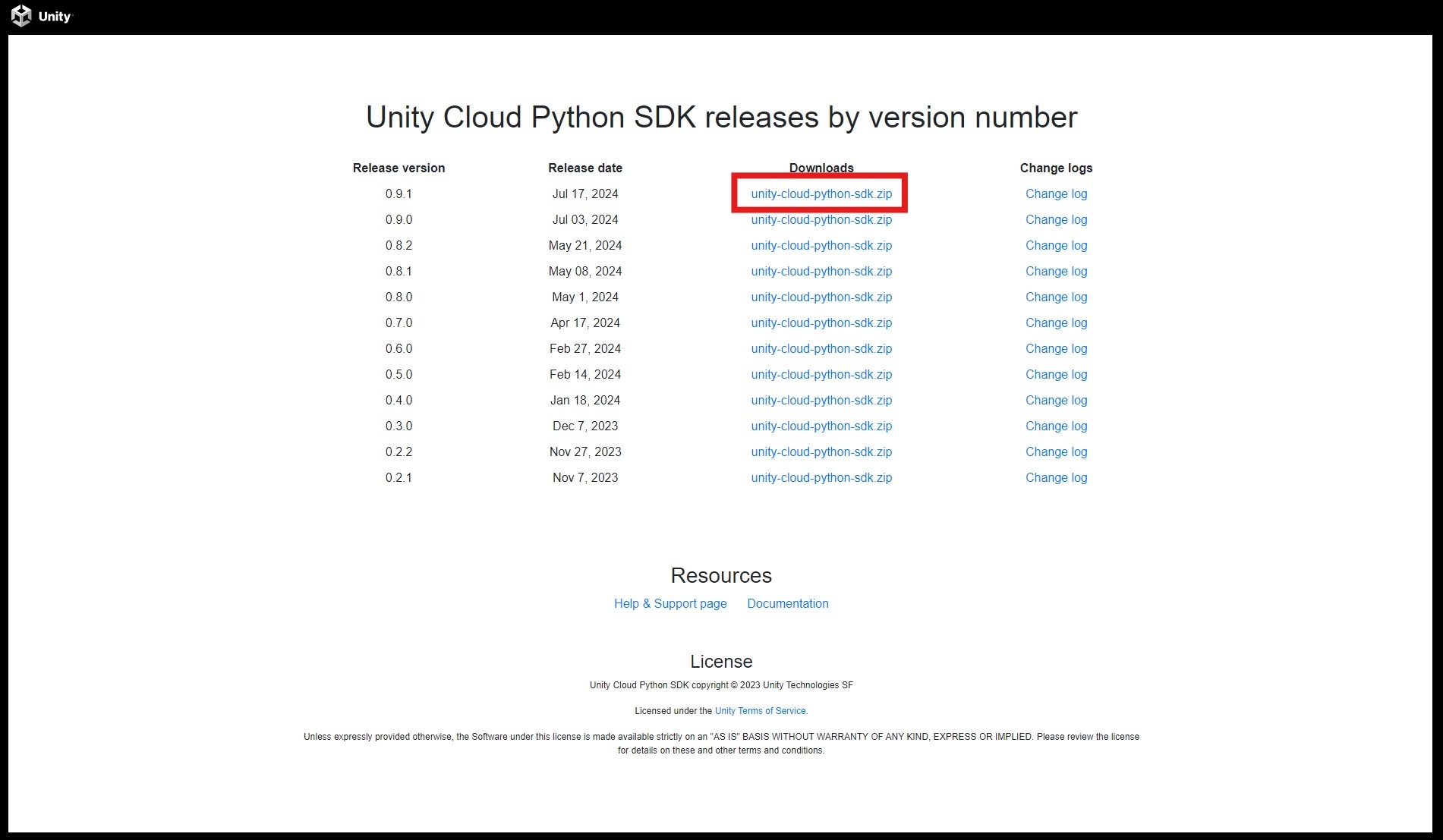The height and width of the screenshot is (840, 1443).
Task: Select version number 0.2.2
Action: click(399, 451)
